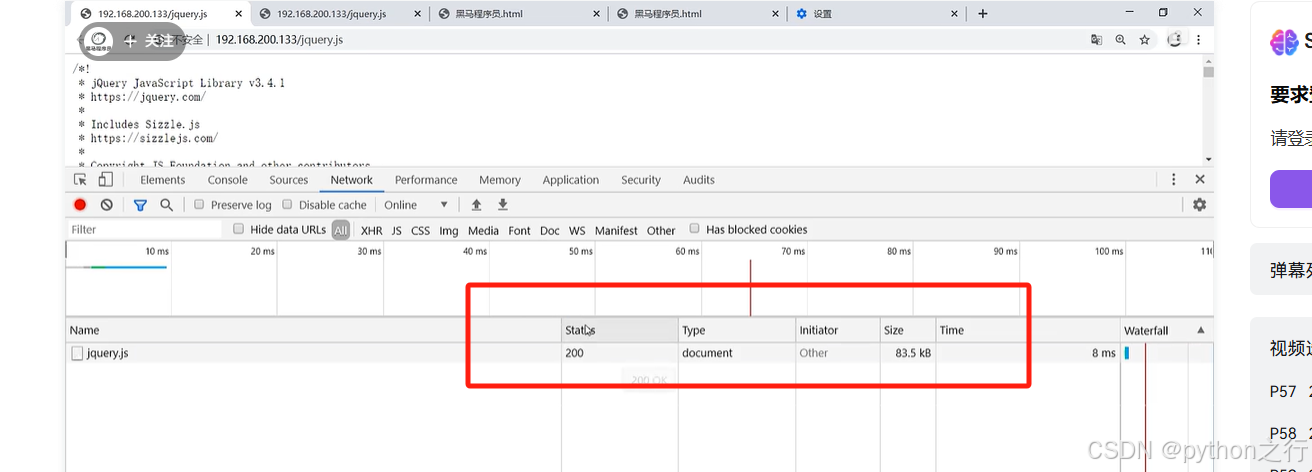Check Has blocked cookies option
The width and height of the screenshot is (1312, 472).
pyautogui.click(x=695, y=229)
